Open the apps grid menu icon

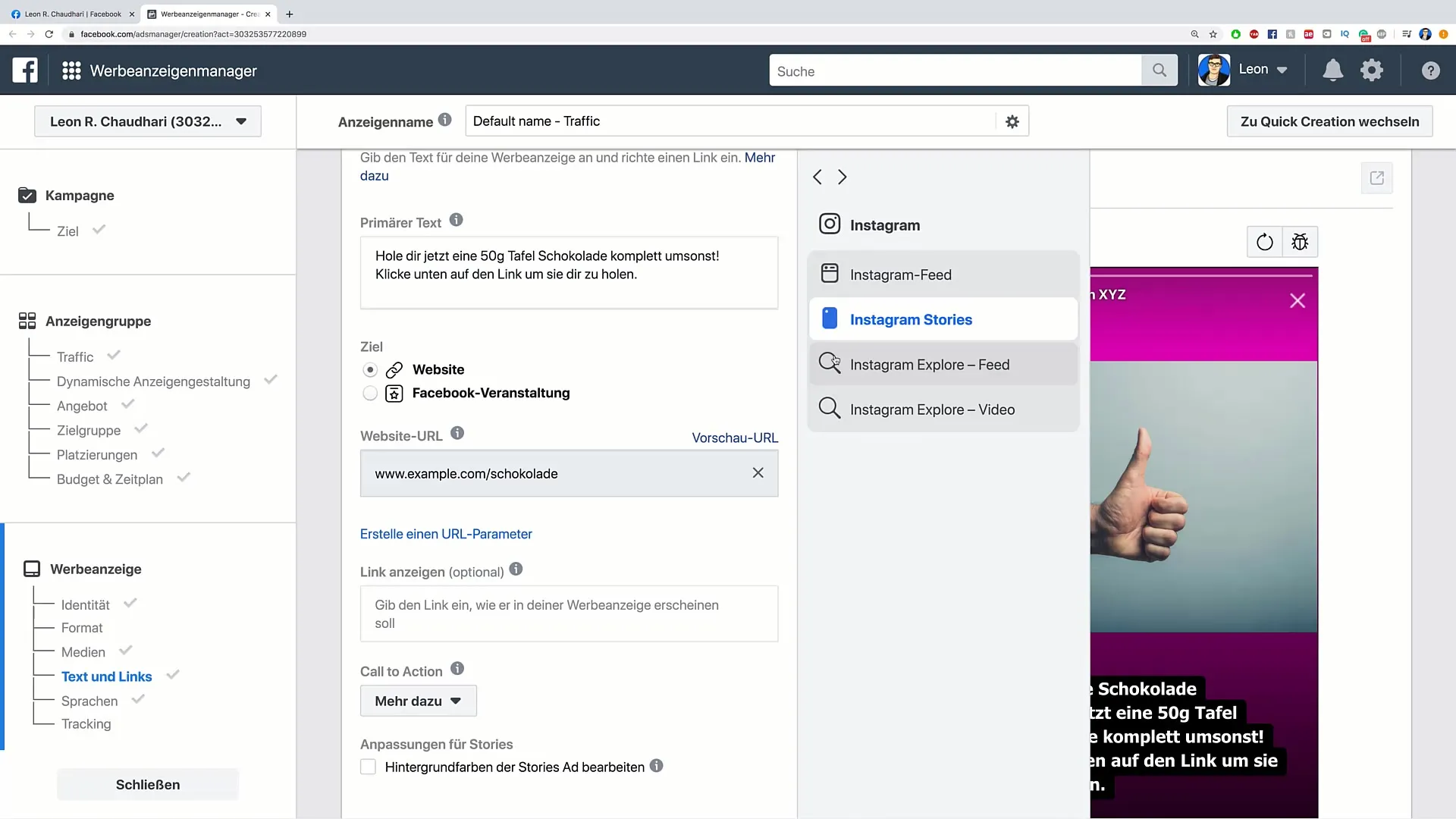pyautogui.click(x=71, y=71)
